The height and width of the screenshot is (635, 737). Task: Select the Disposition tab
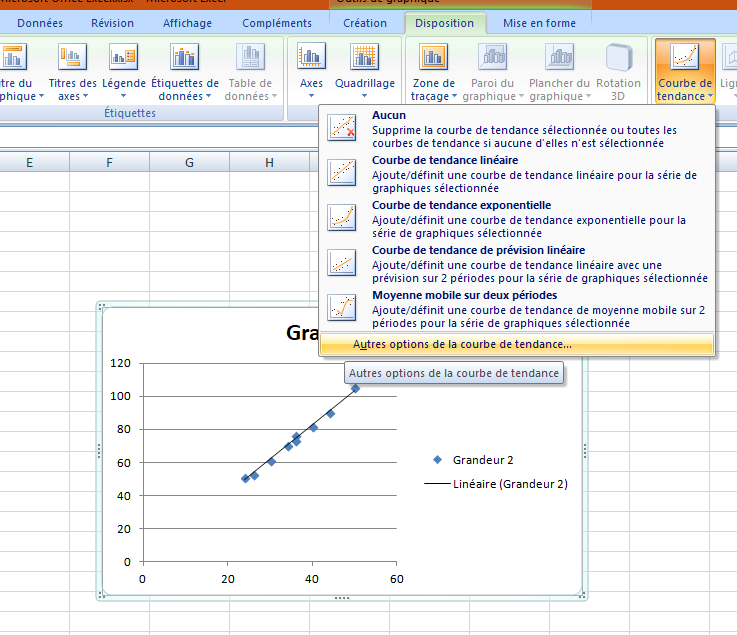[x=444, y=23]
